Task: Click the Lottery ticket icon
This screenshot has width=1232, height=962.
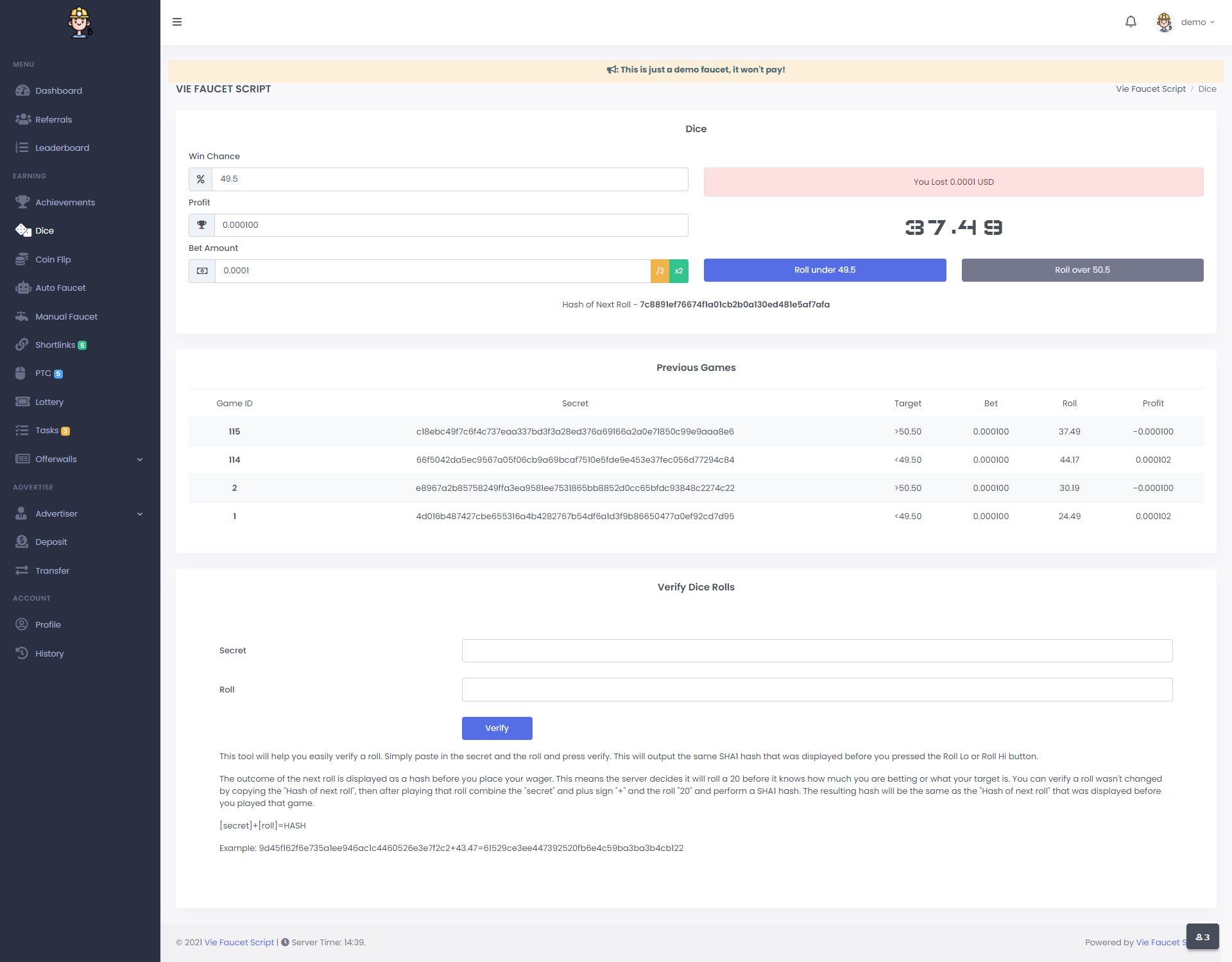Action: pyautogui.click(x=22, y=402)
